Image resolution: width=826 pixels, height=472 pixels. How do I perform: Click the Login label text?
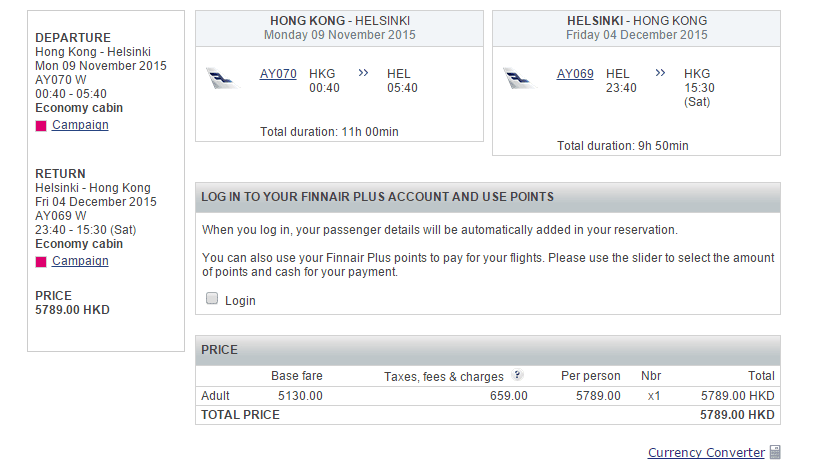(x=240, y=300)
